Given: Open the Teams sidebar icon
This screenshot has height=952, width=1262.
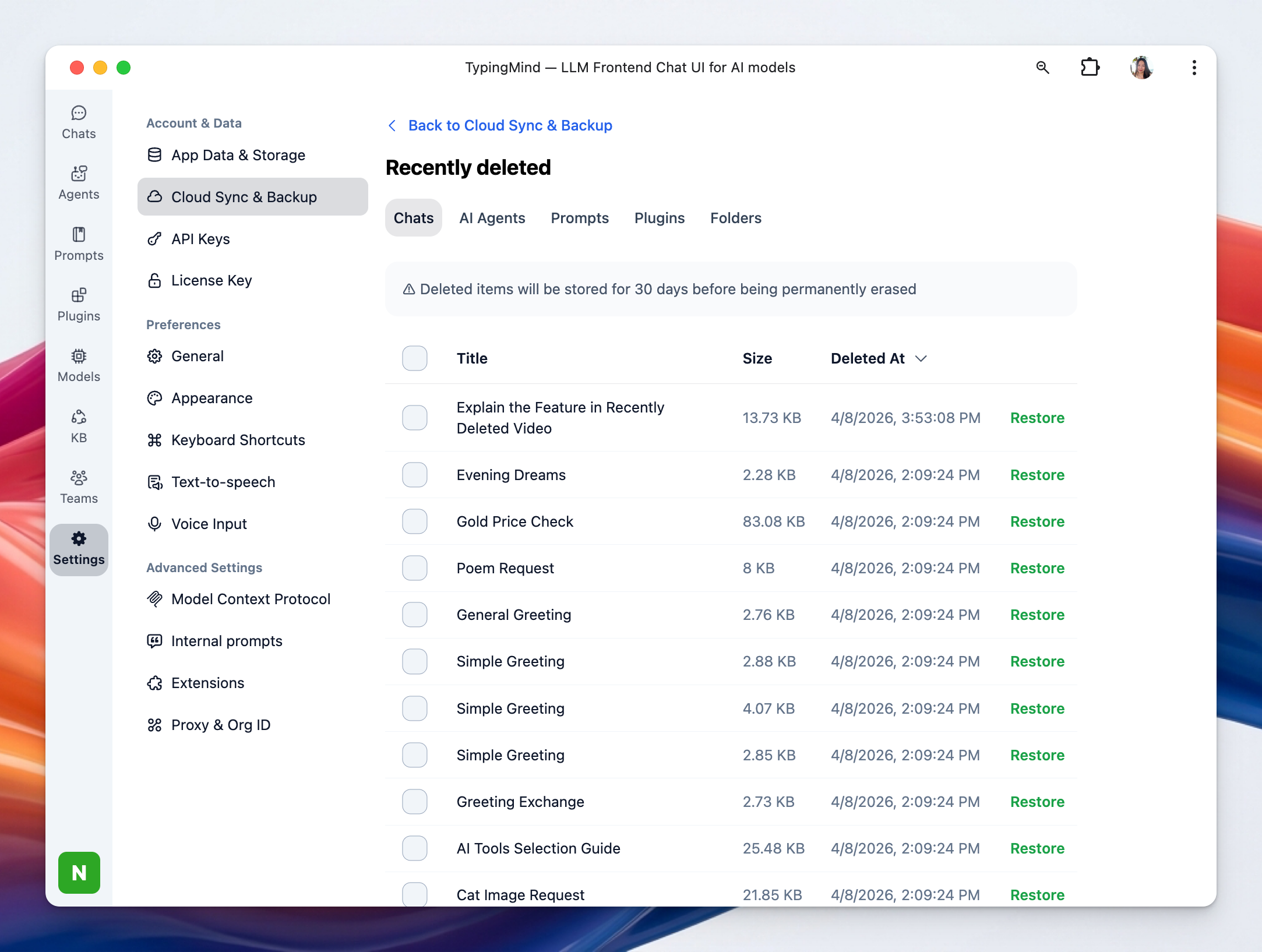Looking at the screenshot, I should tap(79, 486).
